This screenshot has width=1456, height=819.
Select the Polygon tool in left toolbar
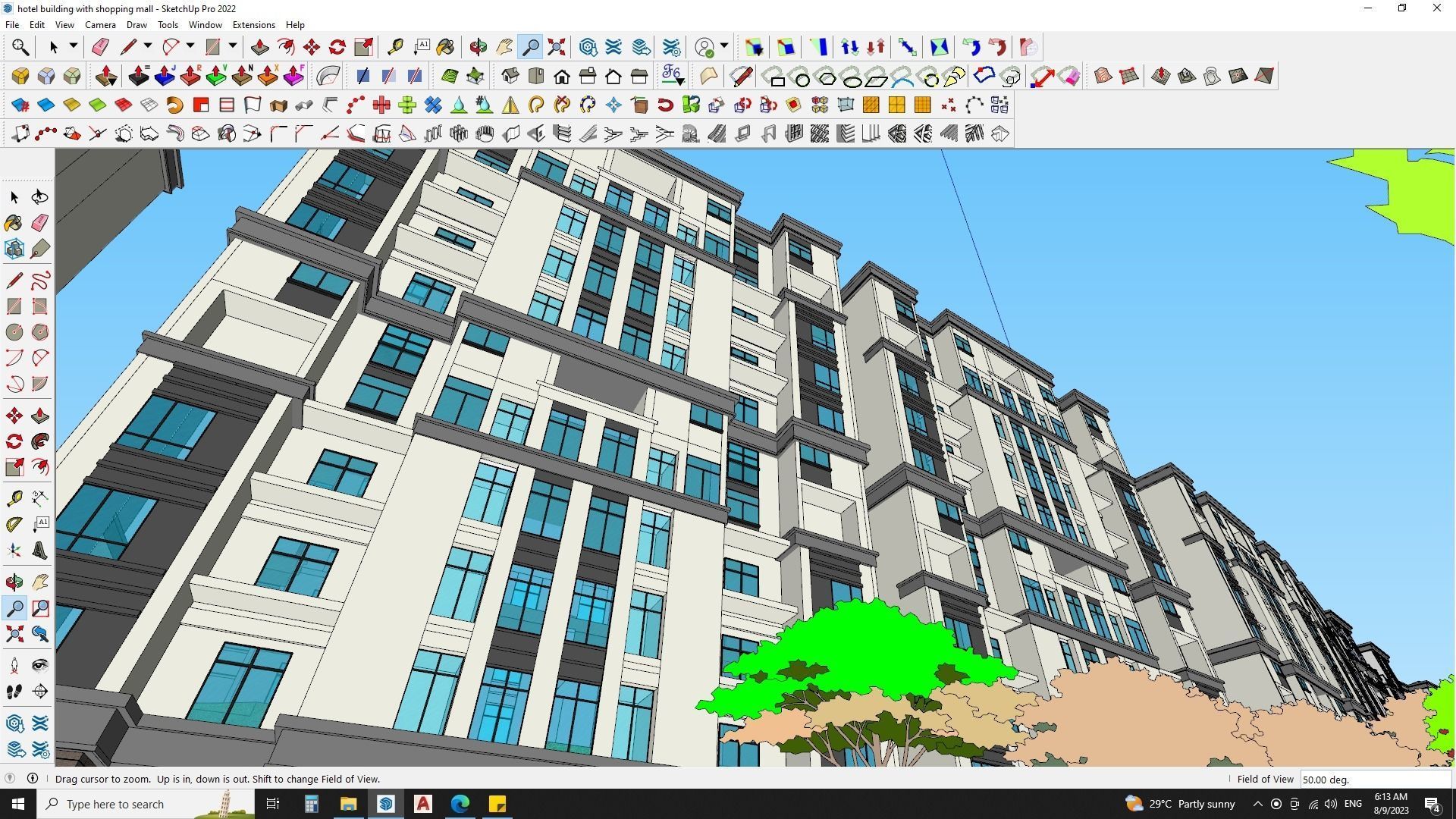click(40, 332)
